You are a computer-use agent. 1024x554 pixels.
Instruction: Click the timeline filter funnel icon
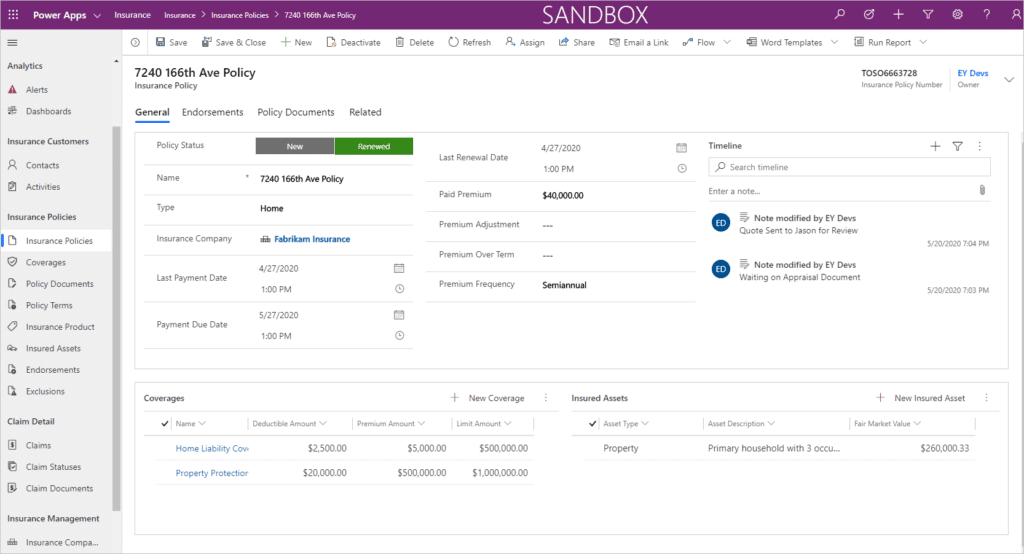[957, 146]
